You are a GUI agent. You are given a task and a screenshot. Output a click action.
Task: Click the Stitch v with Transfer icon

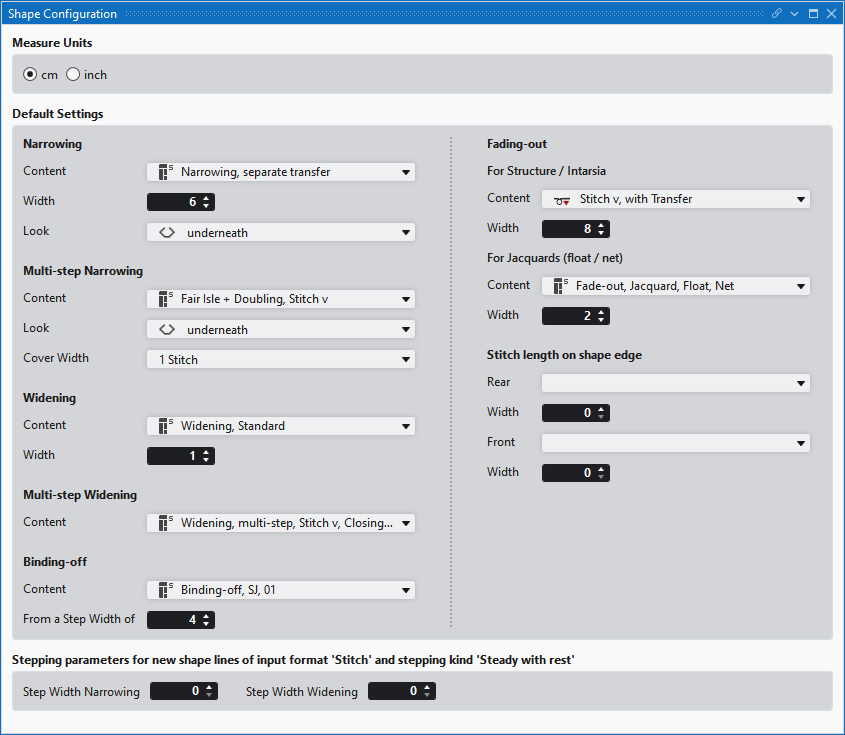pos(561,200)
